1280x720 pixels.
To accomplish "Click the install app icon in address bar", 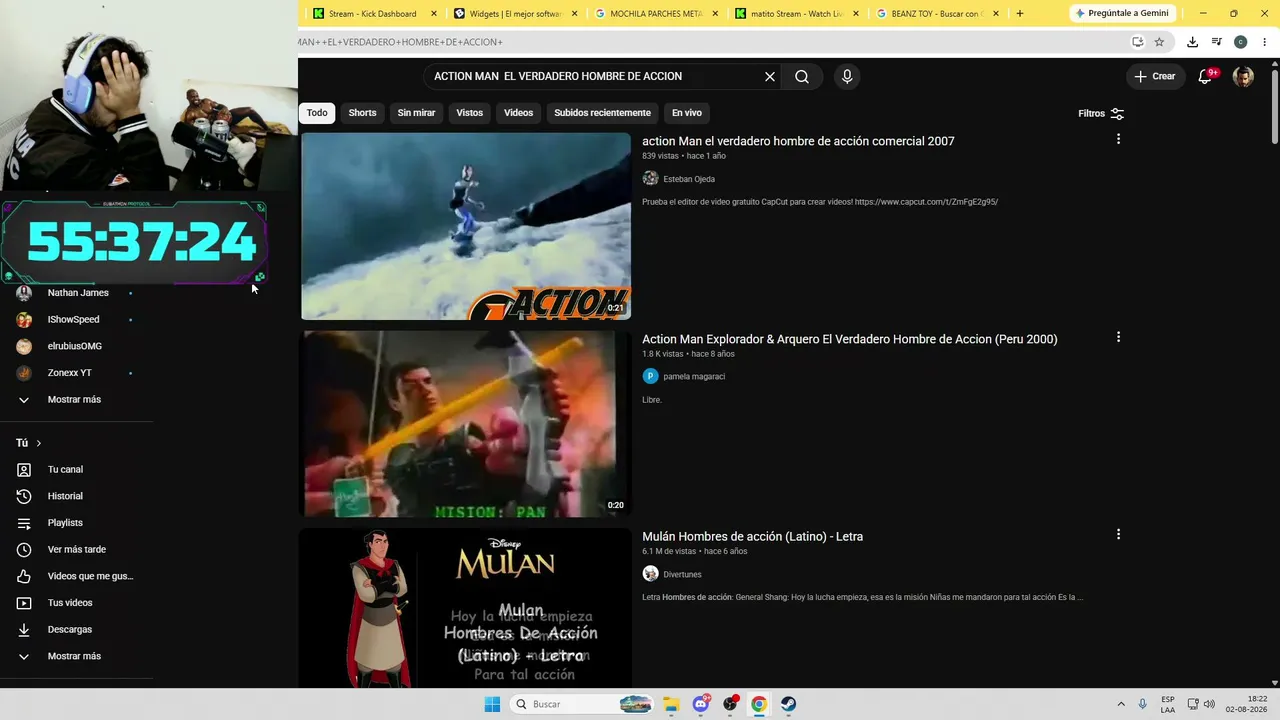I will pos(1137,42).
